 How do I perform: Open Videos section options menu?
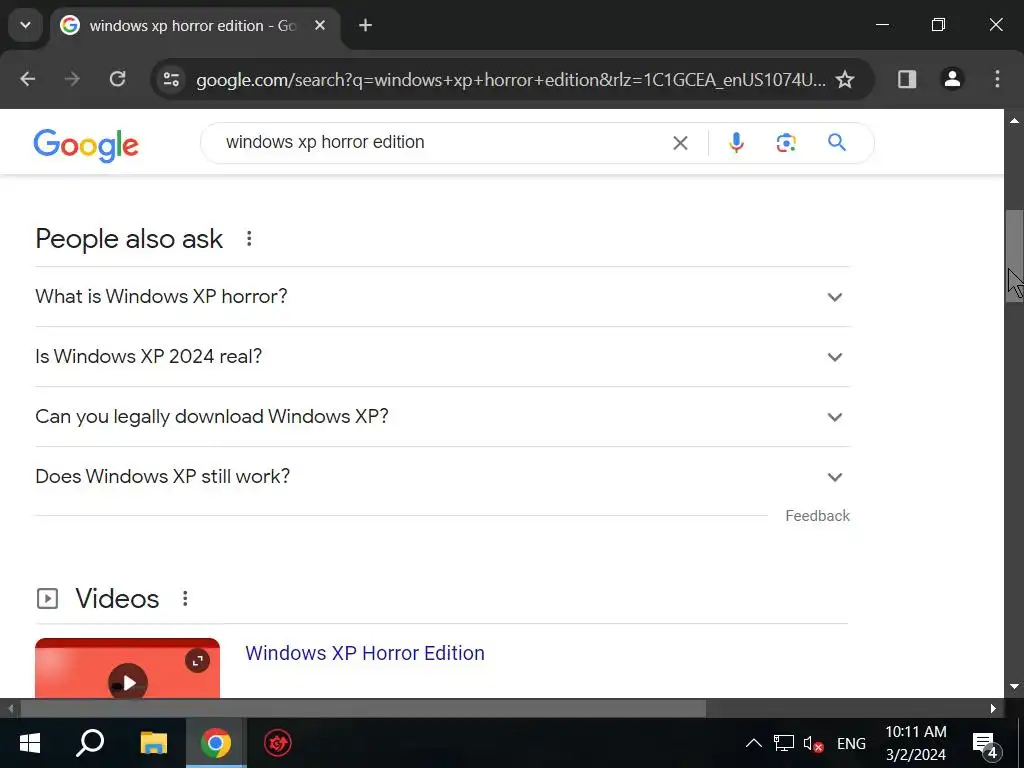pyautogui.click(x=185, y=599)
